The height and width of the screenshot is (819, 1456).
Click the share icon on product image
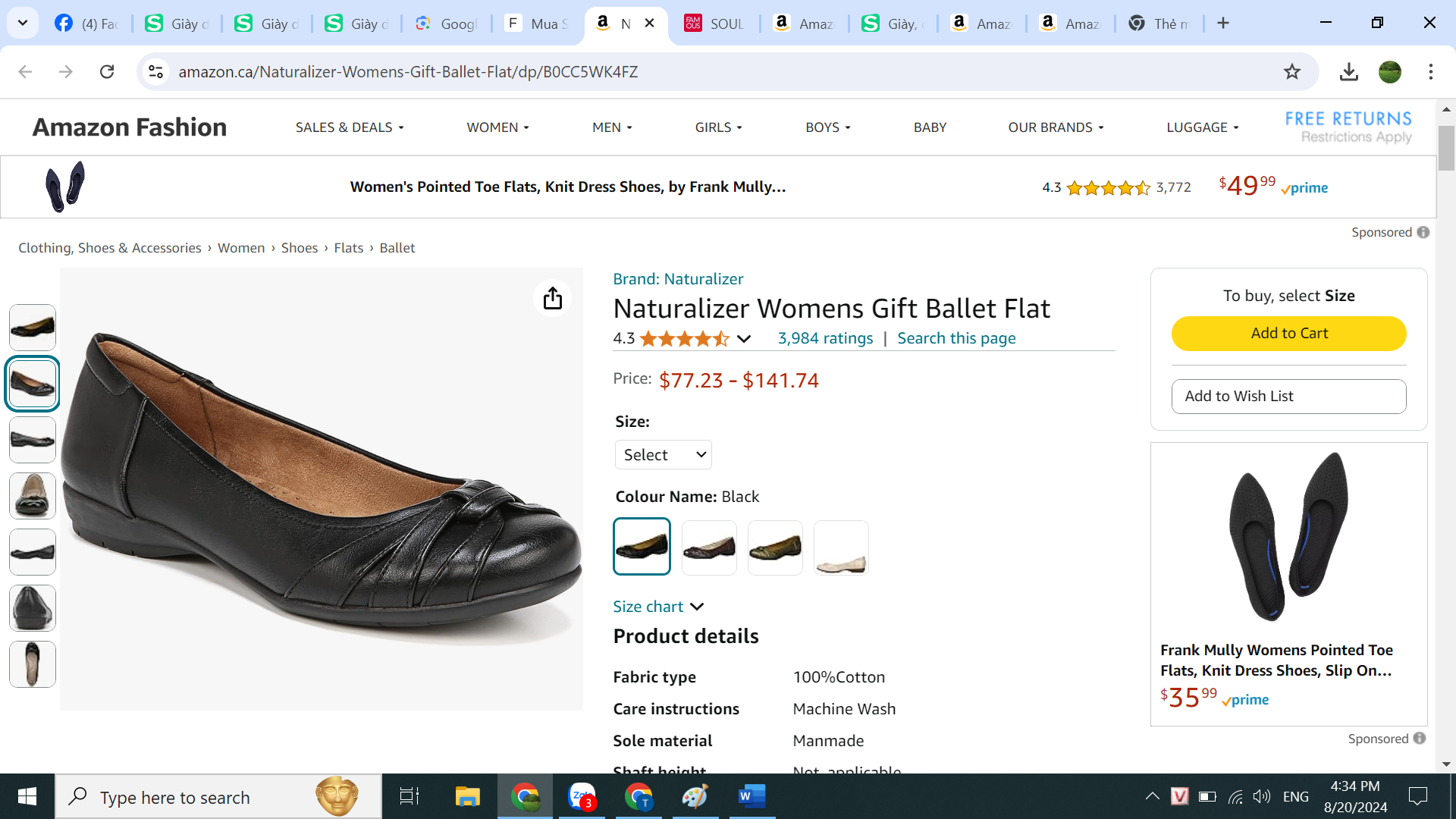pos(552,298)
